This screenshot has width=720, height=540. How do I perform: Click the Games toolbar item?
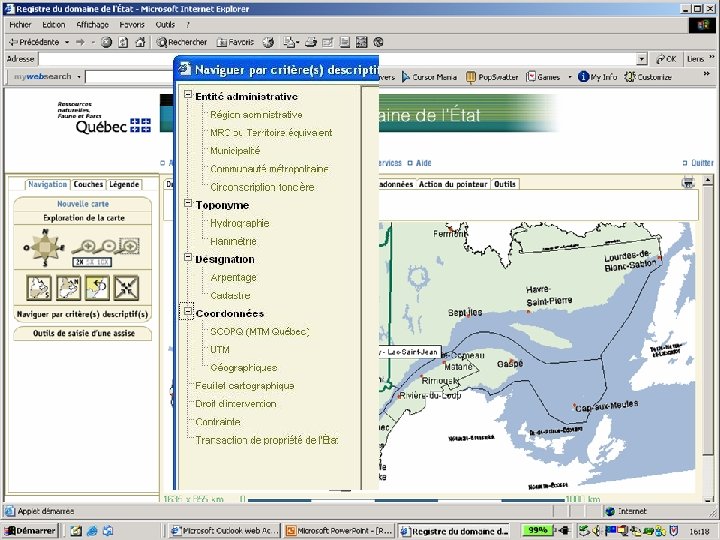pos(543,77)
